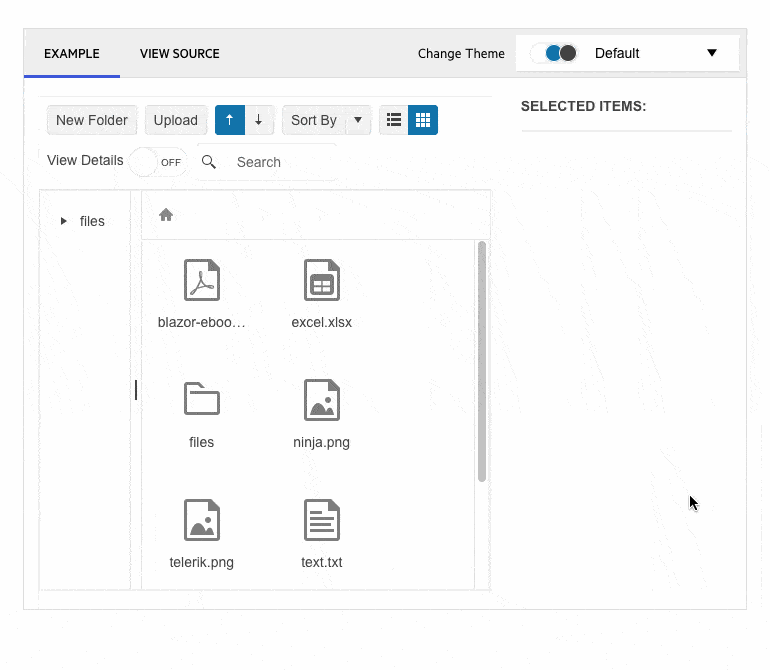Viewport: 770px width, 670px height.
Task: Click the blazor-eboo... file name
Action: tap(201, 322)
